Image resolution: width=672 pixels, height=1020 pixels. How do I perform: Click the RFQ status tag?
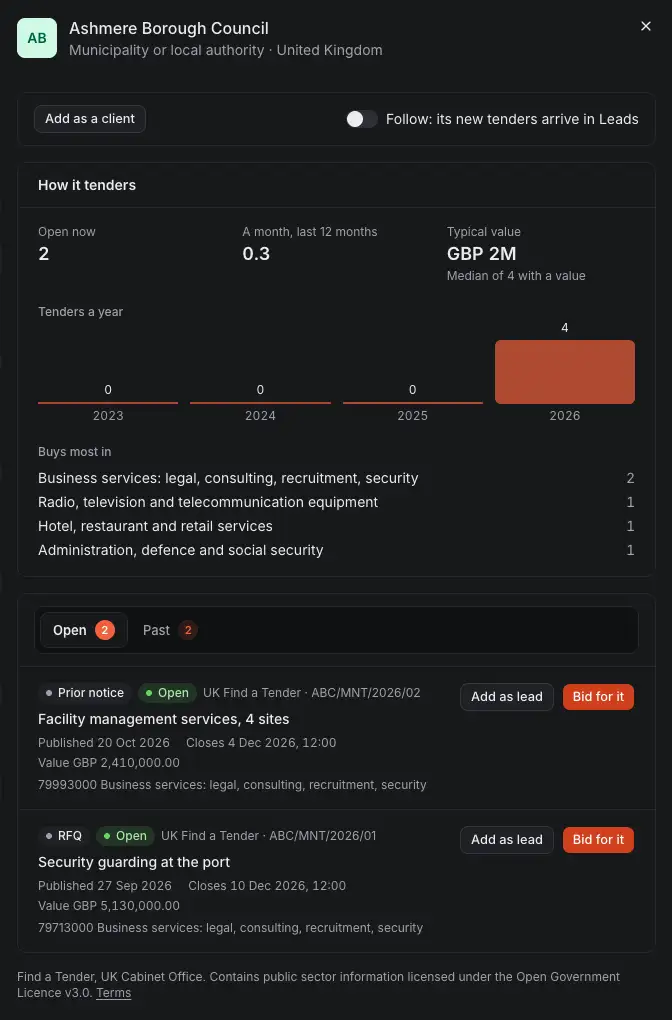point(64,836)
